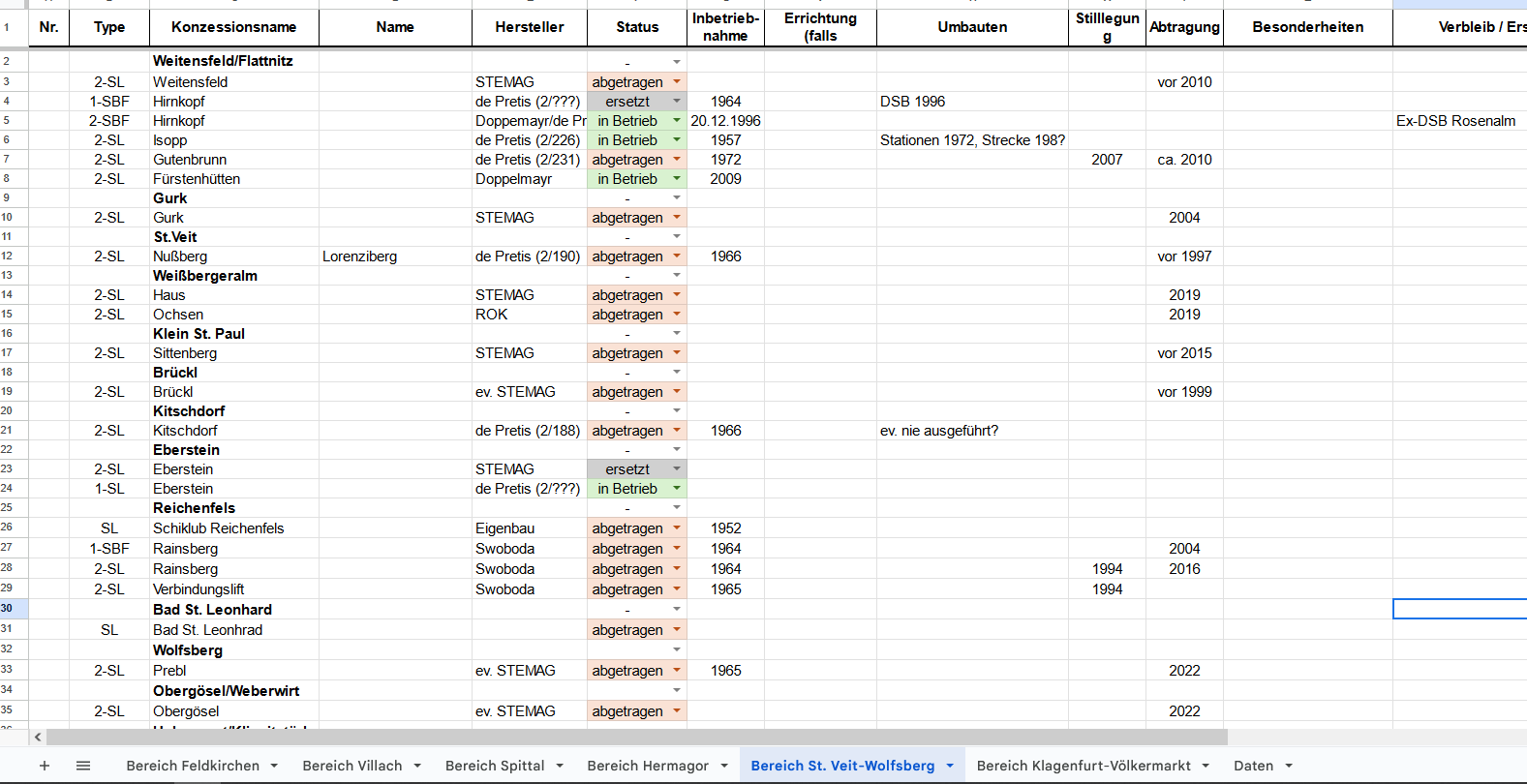The image size is (1527, 784).
Task: Change status dropdown of Obergösel row
Action: 677,711
